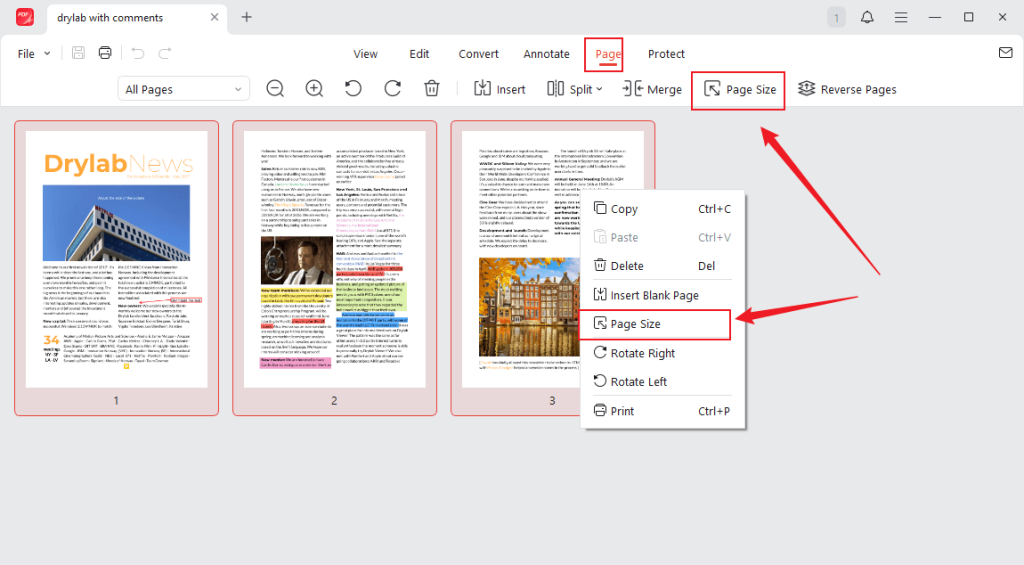
Task: Click the page number 3 label
Action: click(x=552, y=400)
